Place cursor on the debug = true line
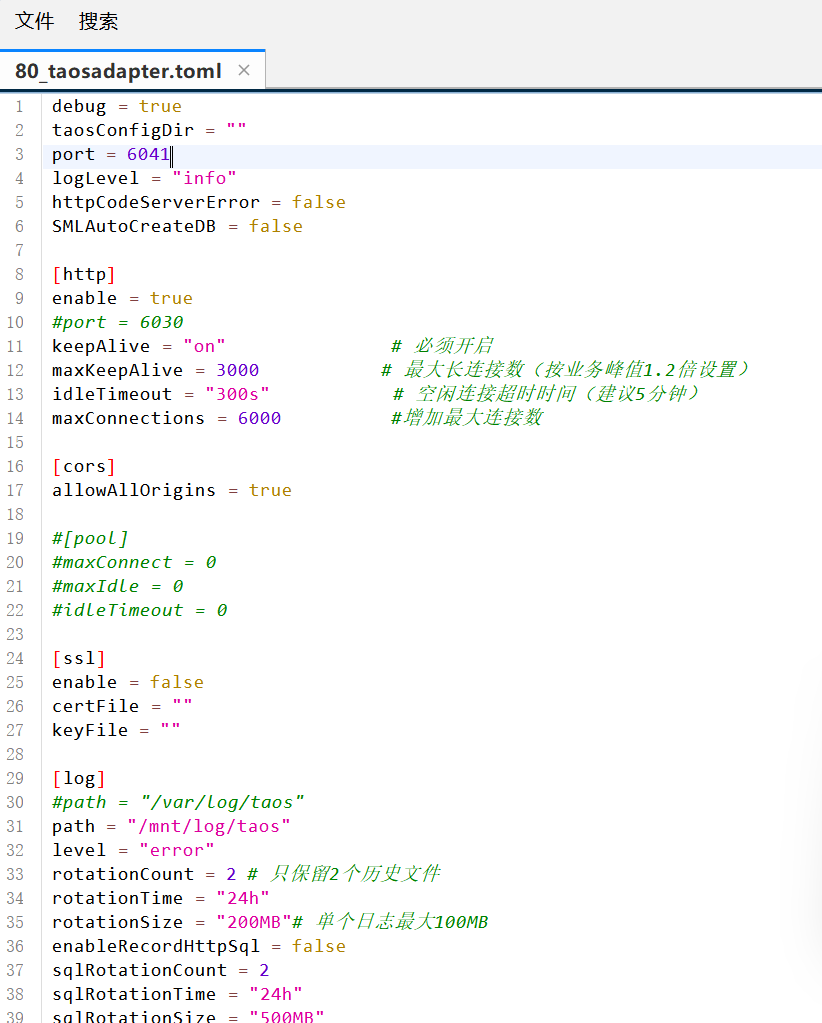Image resolution: width=822 pixels, height=1023 pixels. click(116, 106)
